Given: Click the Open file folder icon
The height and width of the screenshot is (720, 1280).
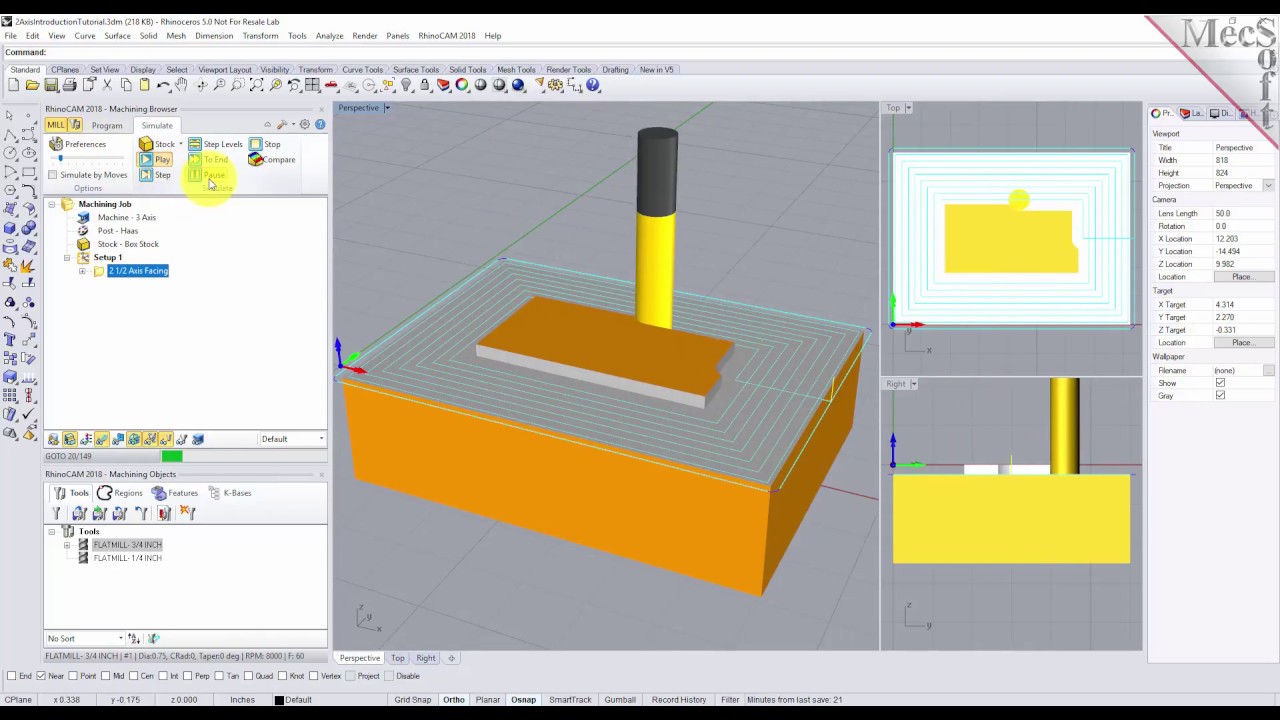Looking at the screenshot, I should (x=32, y=86).
